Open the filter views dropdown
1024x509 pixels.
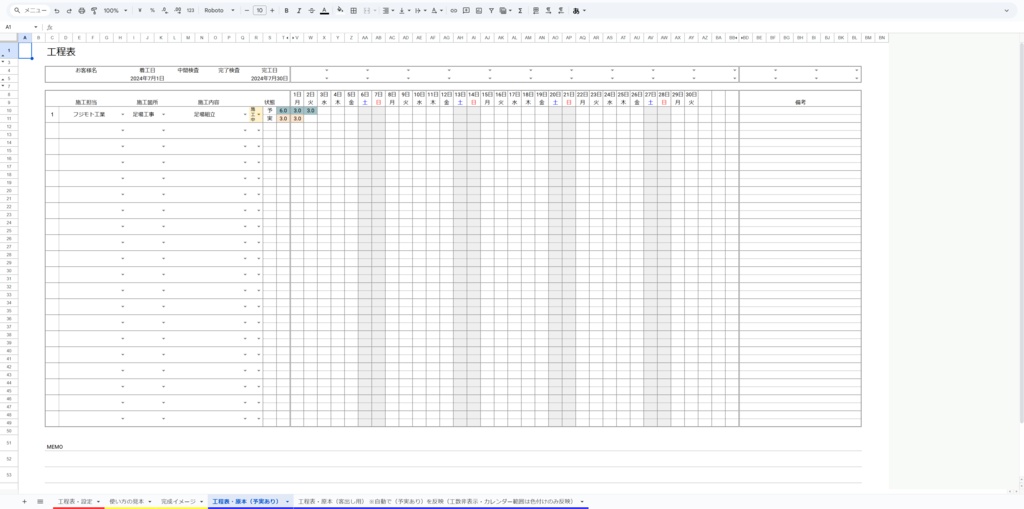click(x=505, y=10)
